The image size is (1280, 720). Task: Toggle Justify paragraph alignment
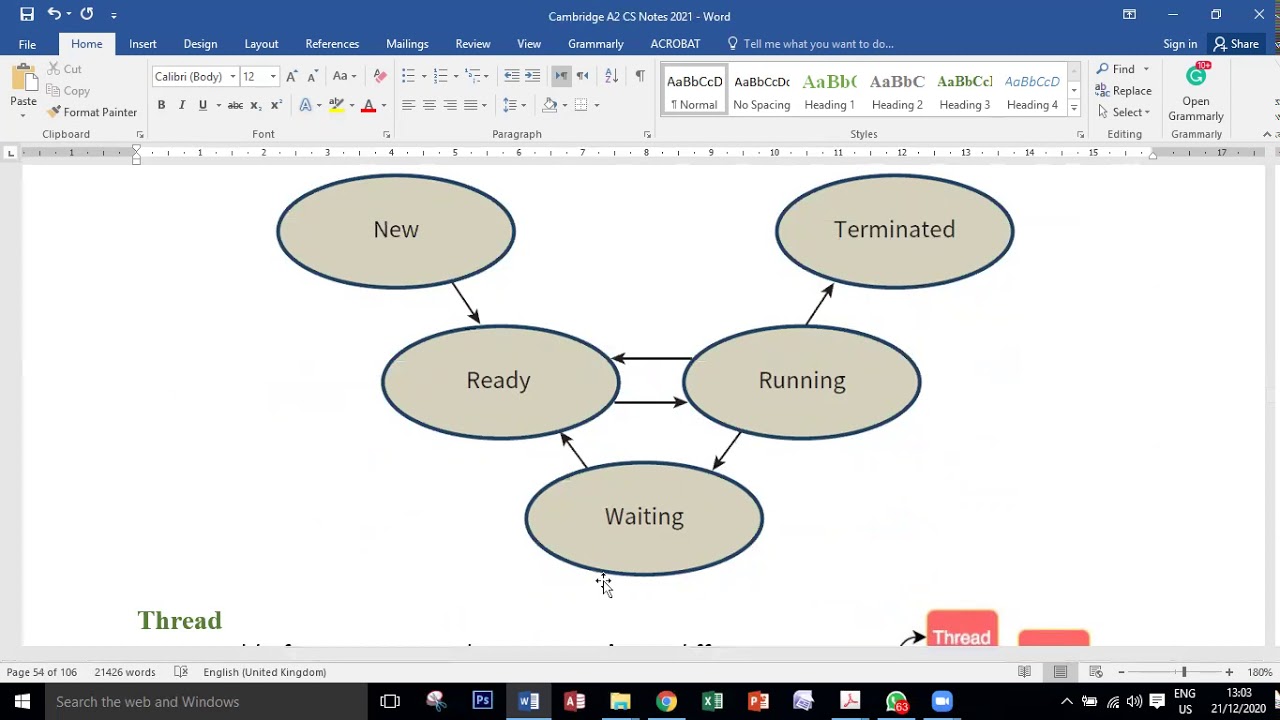click(471, 105)
